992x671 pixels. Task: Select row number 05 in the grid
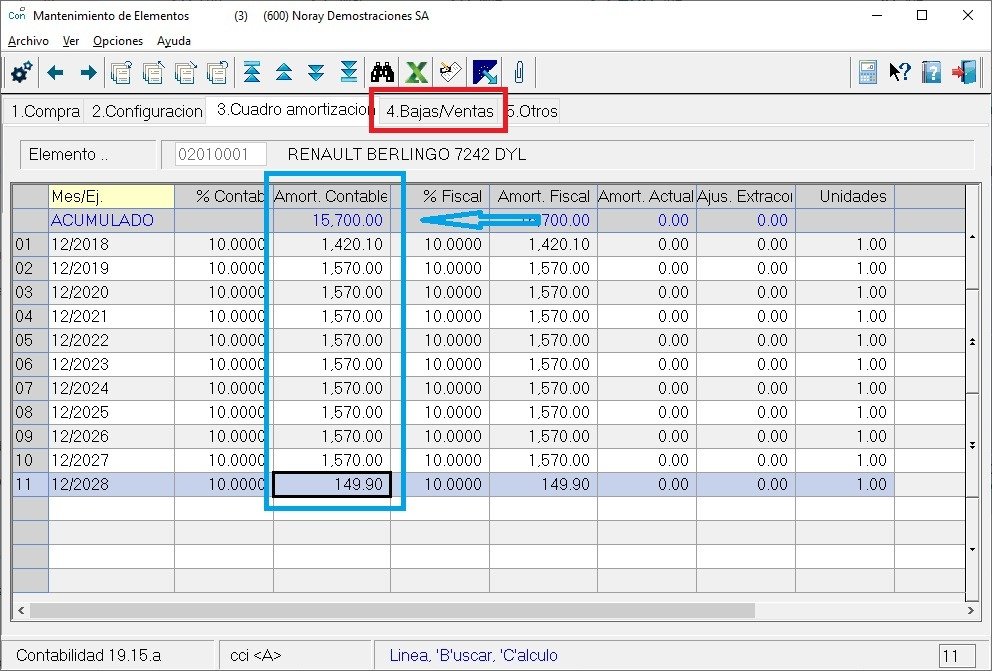coord(30,340)
